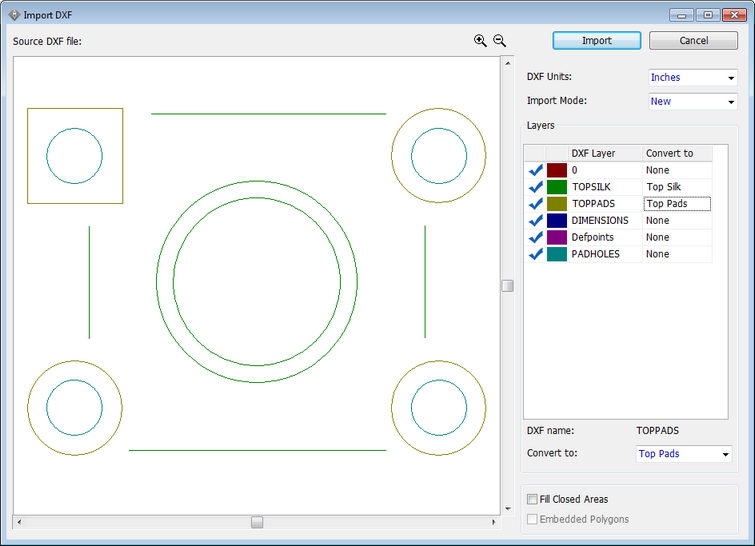The height and width of the screenshot is (546, 755).
Task: Uncheck the Defpoints layer checkmark
Action: [535, 237]
